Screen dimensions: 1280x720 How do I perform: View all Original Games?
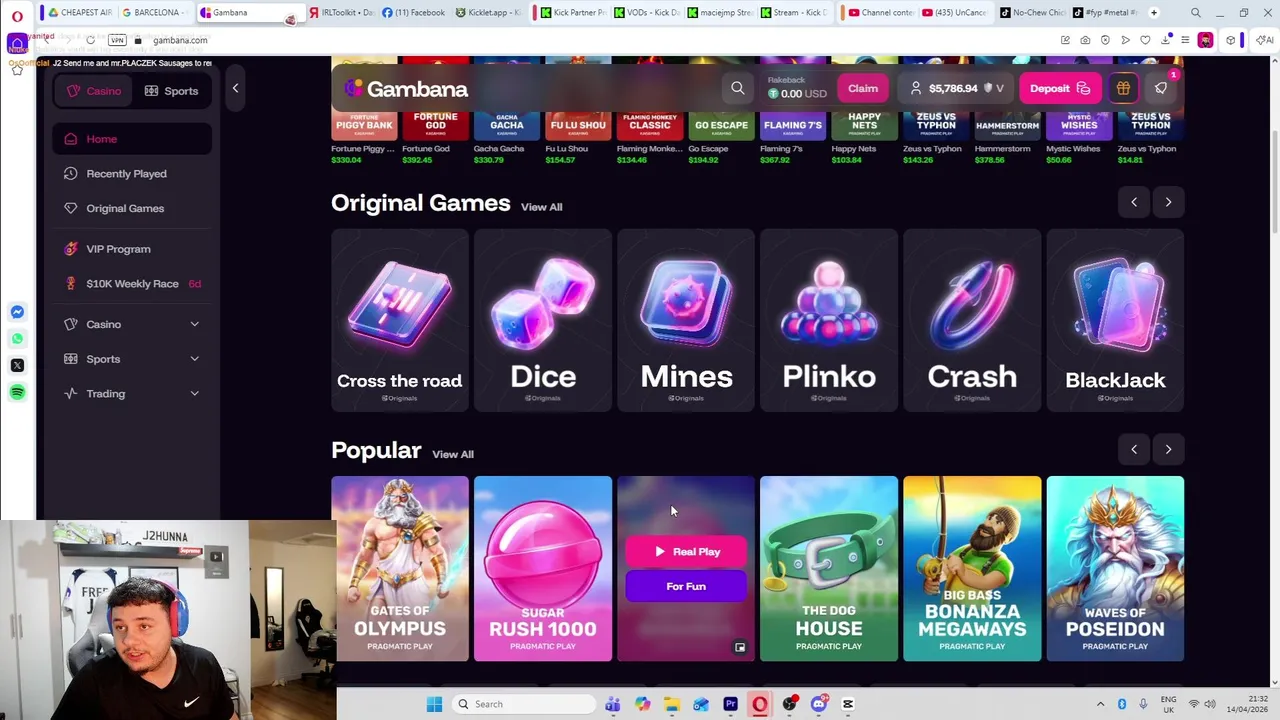click(x=541, y=207)
